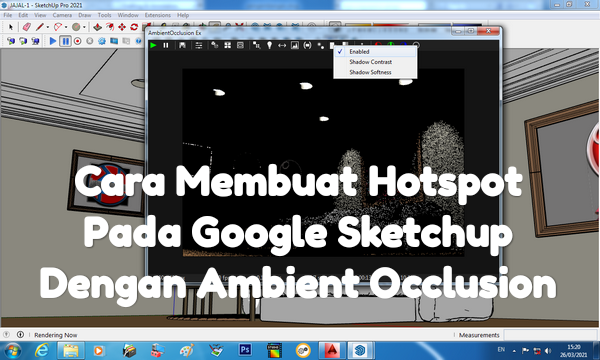Select the Offset tool

(110, 27)
